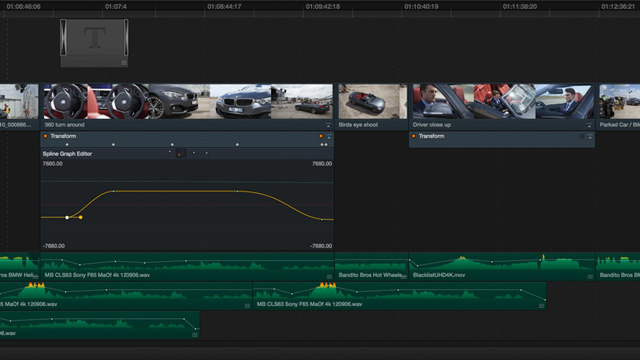This screenshot has height=360, width=640.
Task: Click lower-right -7680.00 value in spline graph
Action: pyautogui.click(x=321, y=246)
